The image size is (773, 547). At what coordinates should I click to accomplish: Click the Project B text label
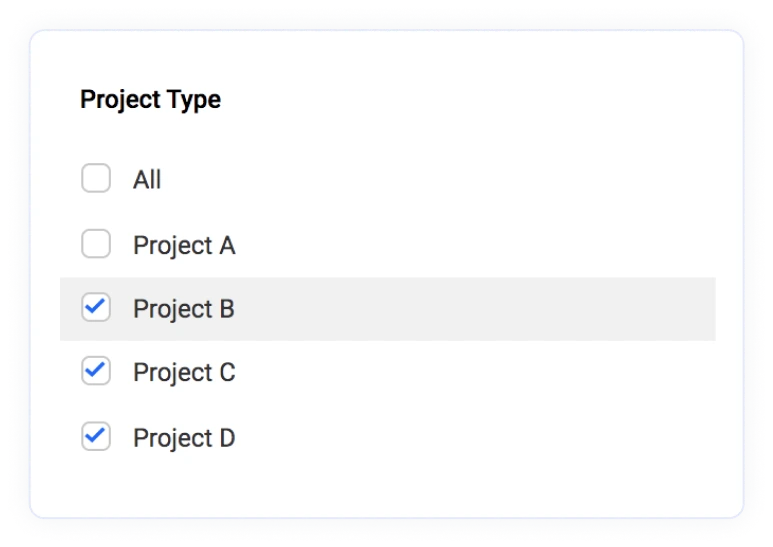tap(184, 309)
